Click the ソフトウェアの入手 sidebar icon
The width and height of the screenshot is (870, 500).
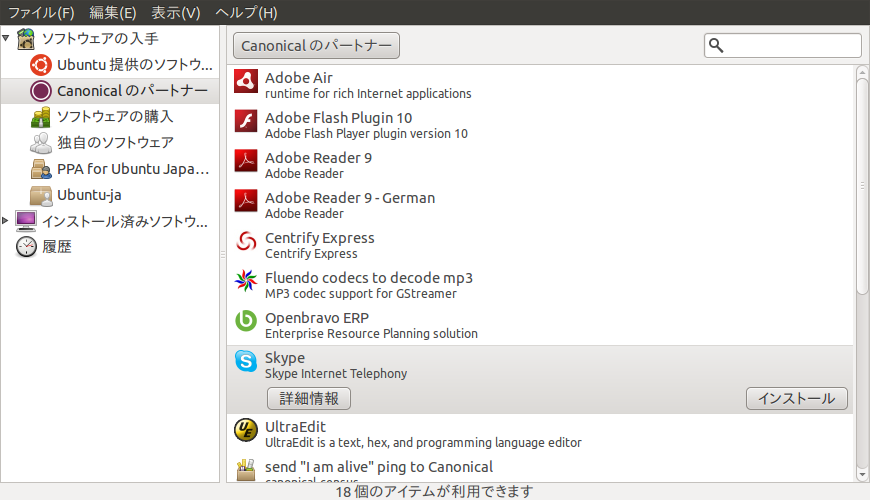26,39
